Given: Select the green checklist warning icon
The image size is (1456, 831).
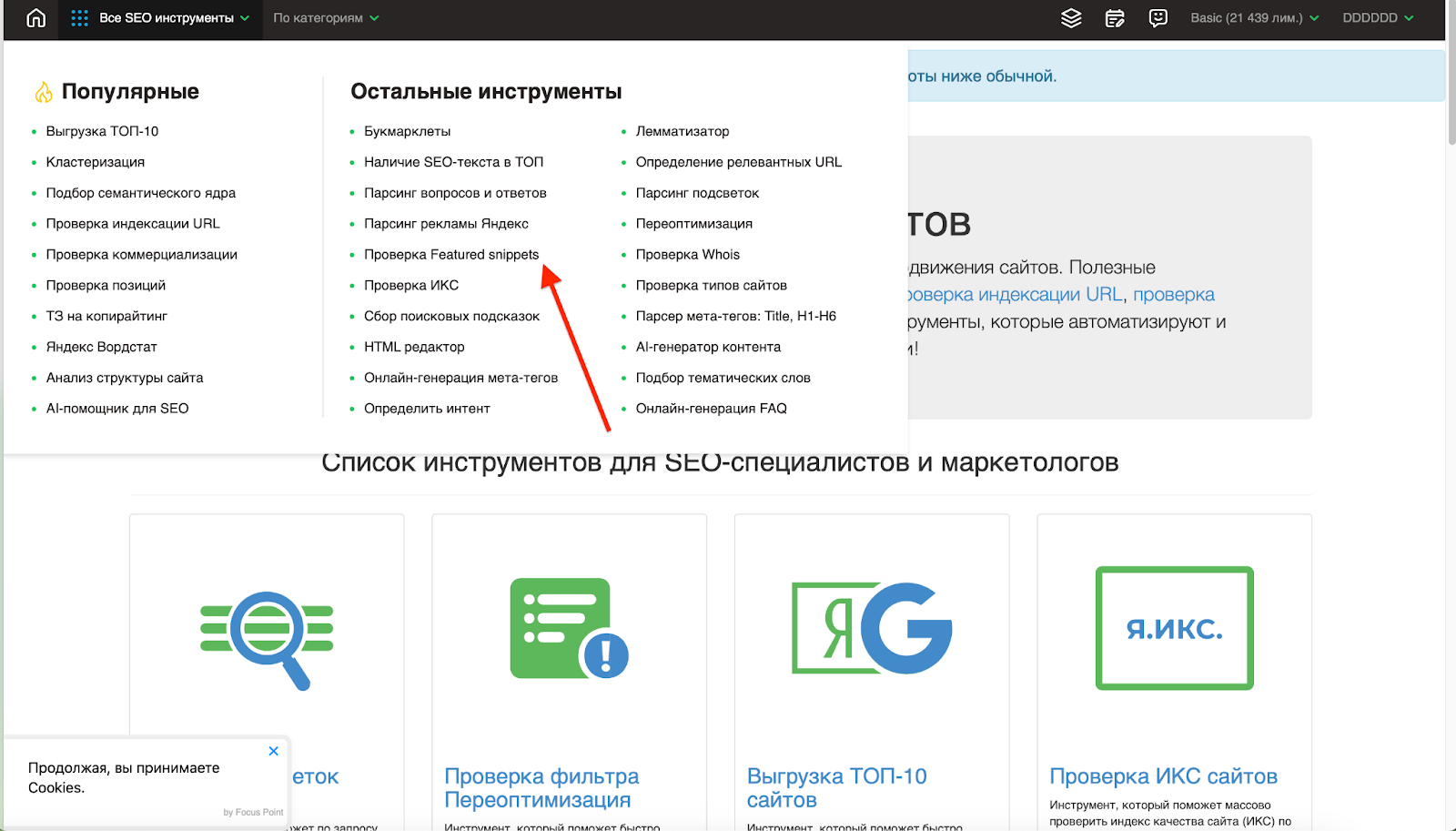Looking at the screenshot, I should (x=569, y=629).
